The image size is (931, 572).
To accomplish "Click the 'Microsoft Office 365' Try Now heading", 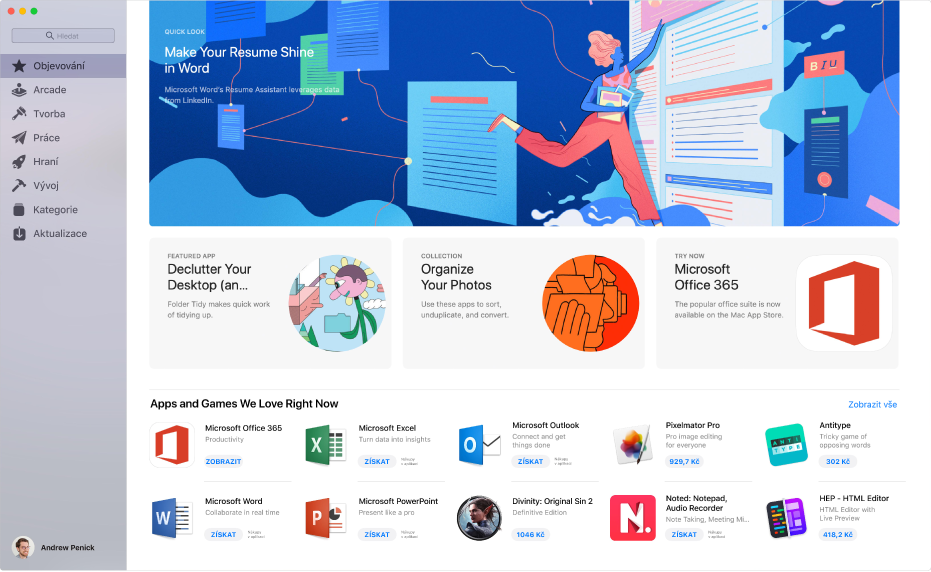I will (x=706, y=277).
